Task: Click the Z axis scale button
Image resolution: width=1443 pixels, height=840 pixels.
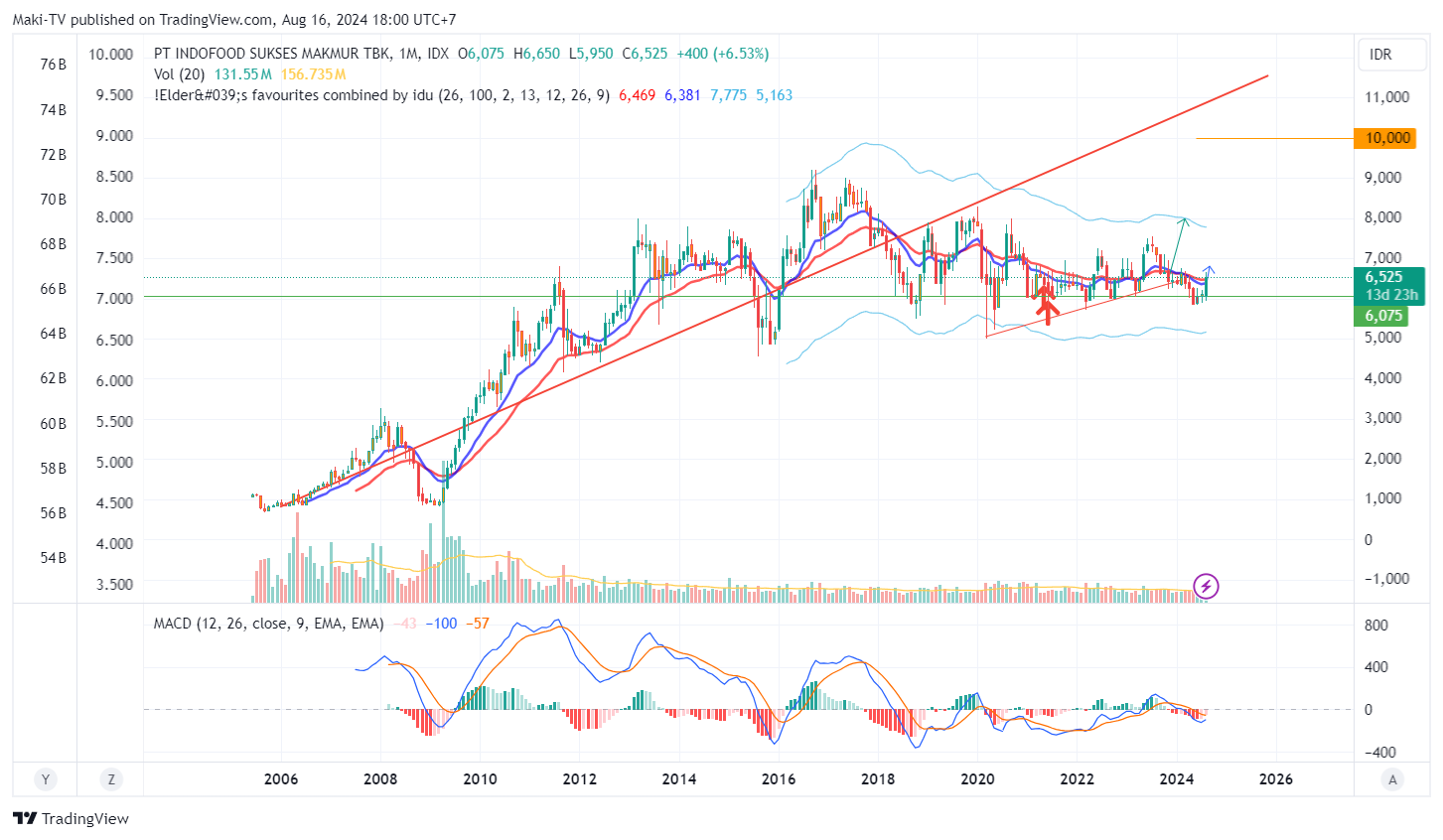Action: point(111,779)
